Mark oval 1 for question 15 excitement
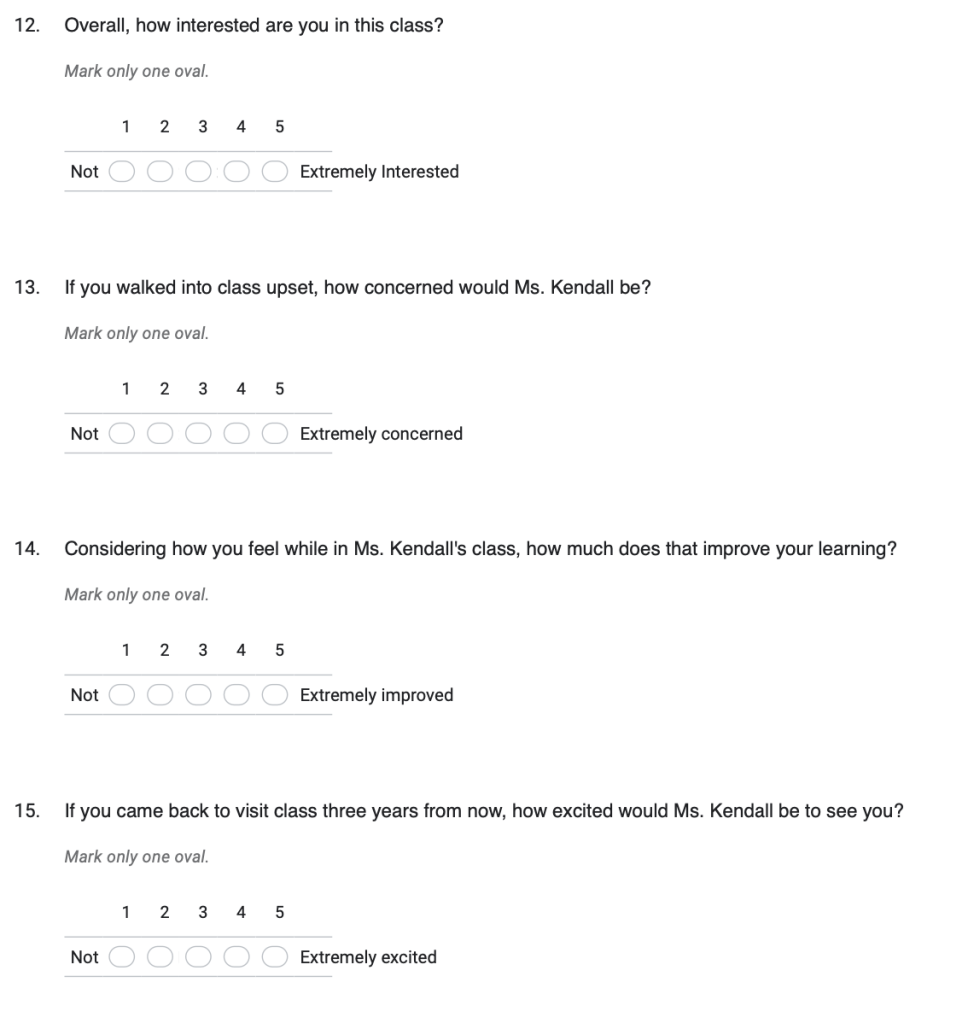968x1023 pixels. coord(122,957)
